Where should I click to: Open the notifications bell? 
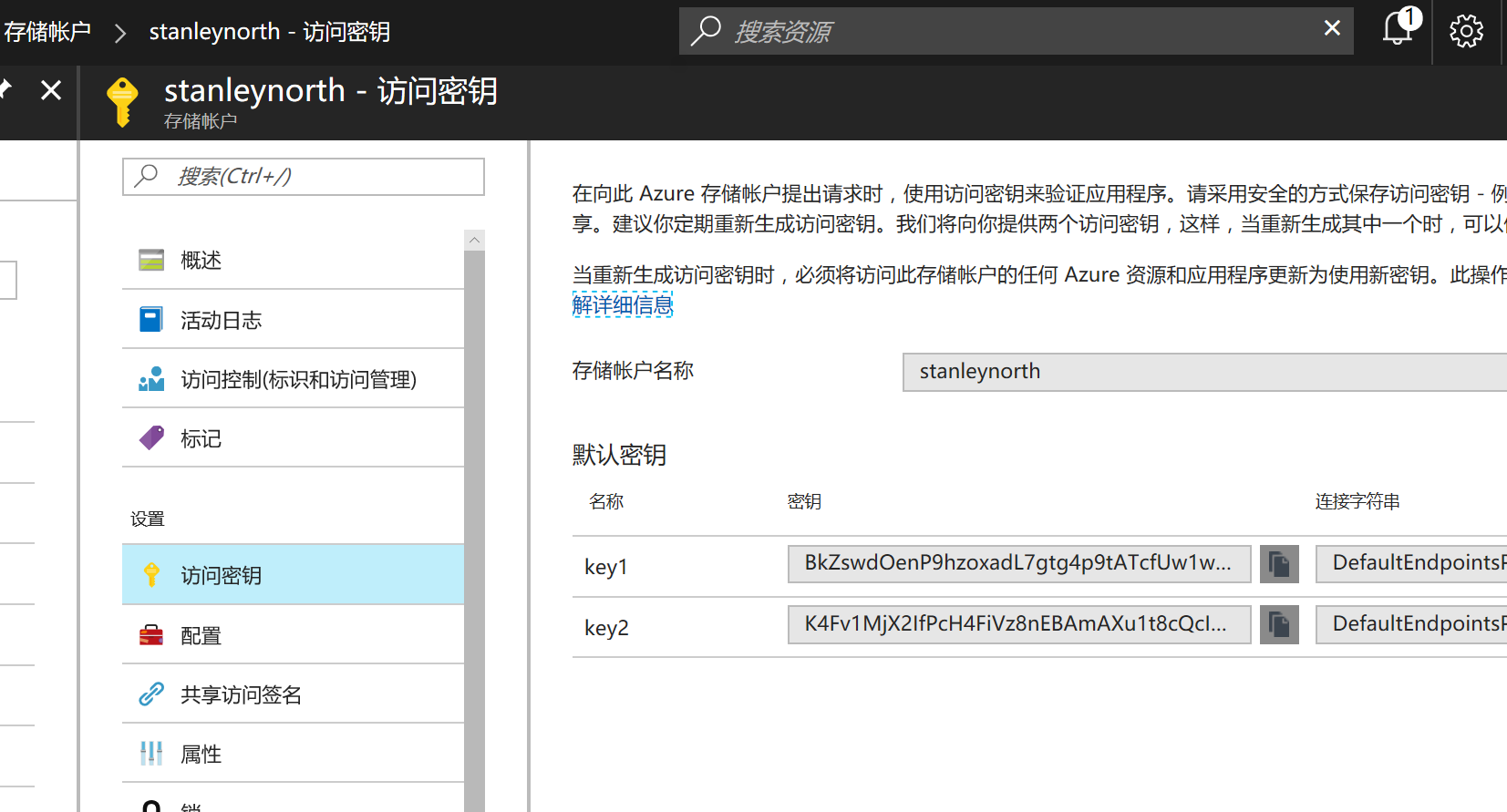coord(1399,30)
